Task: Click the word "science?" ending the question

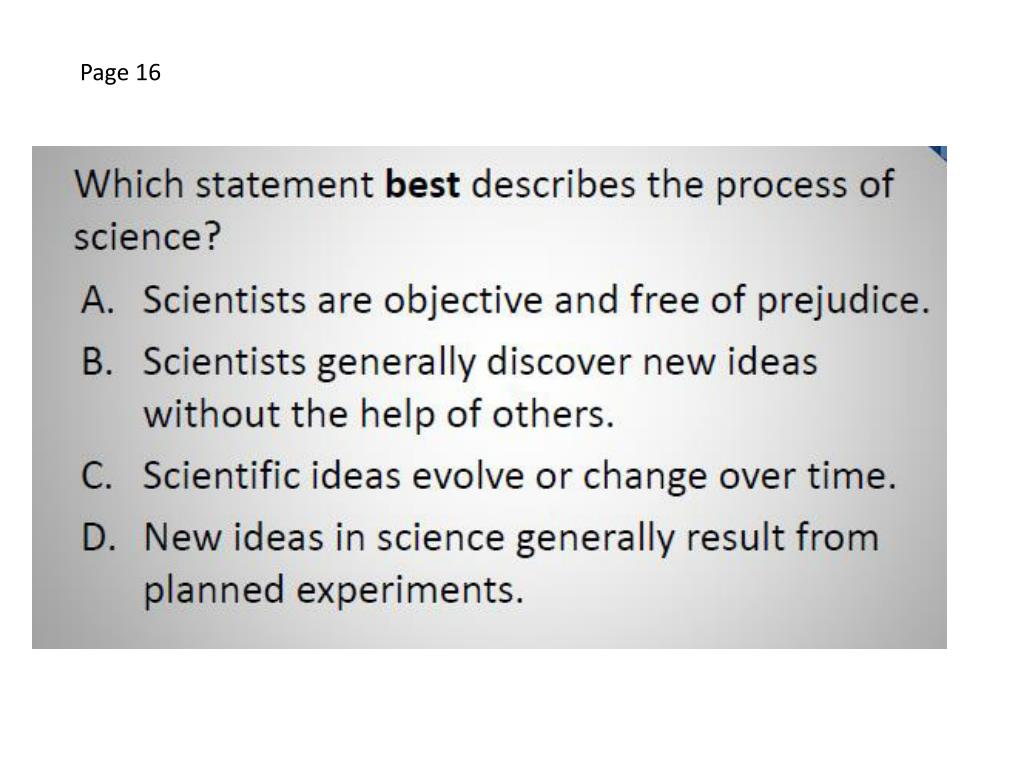Action: click(148, 236)
